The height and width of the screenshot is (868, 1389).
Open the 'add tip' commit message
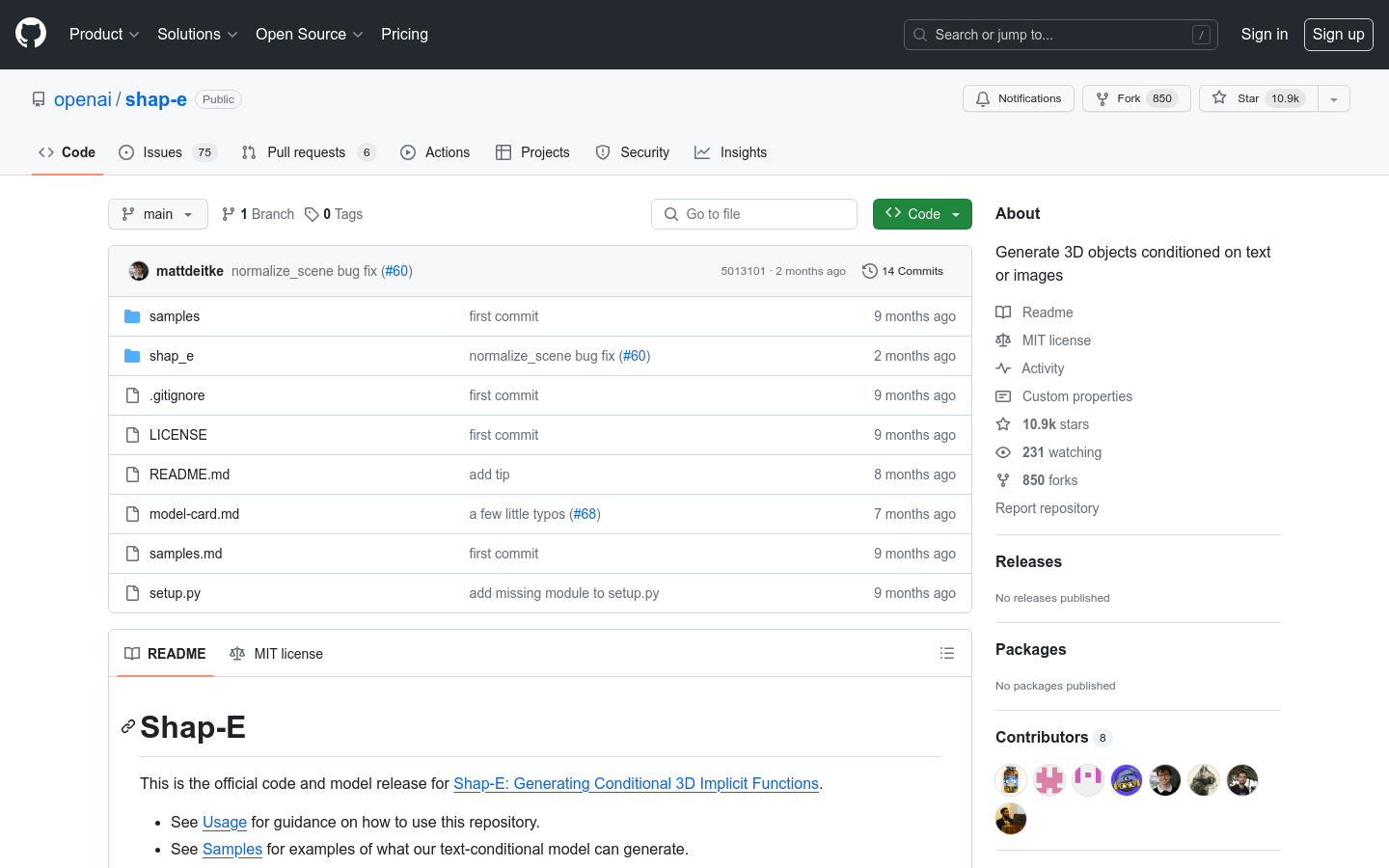[x=490, y=475]
